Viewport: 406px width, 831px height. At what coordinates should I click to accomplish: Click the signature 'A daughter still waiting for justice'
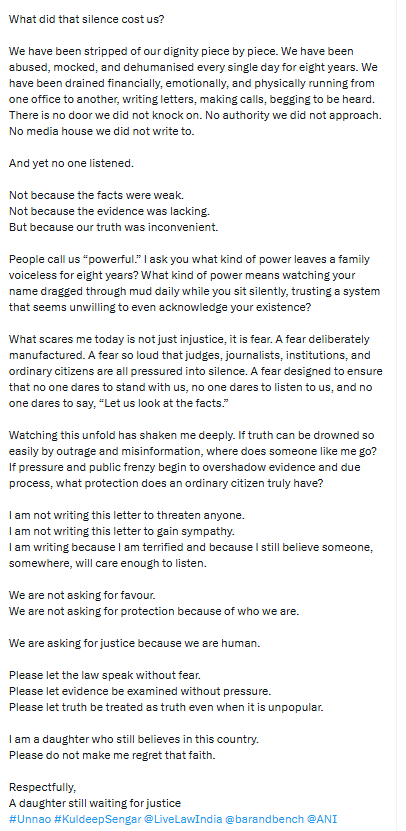pos(95,803)
